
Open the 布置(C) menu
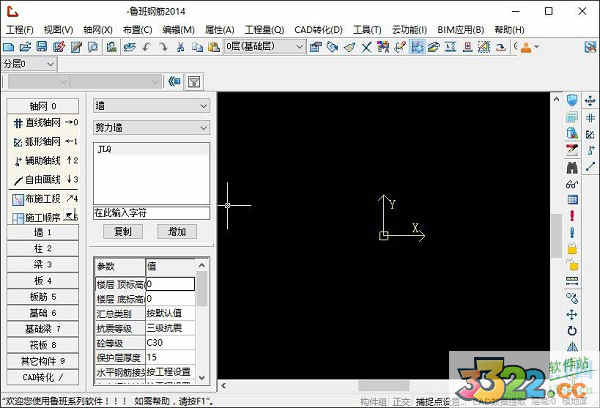(x=137, y=30)
